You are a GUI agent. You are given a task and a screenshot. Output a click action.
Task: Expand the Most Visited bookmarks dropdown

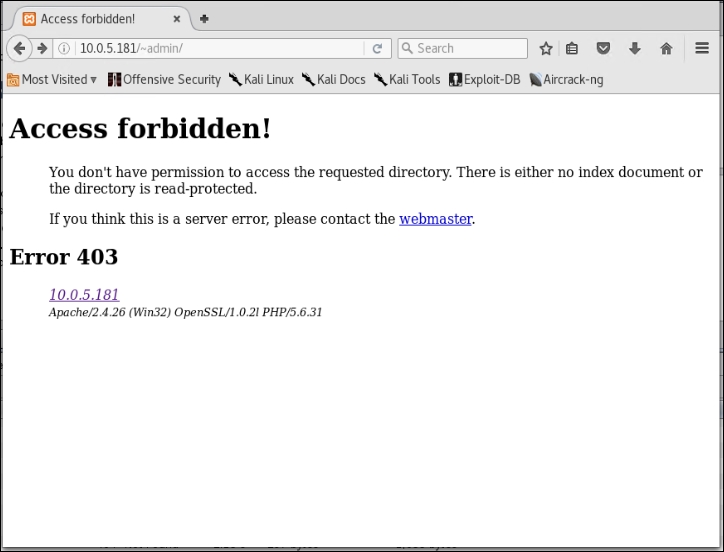coord(52,79)
